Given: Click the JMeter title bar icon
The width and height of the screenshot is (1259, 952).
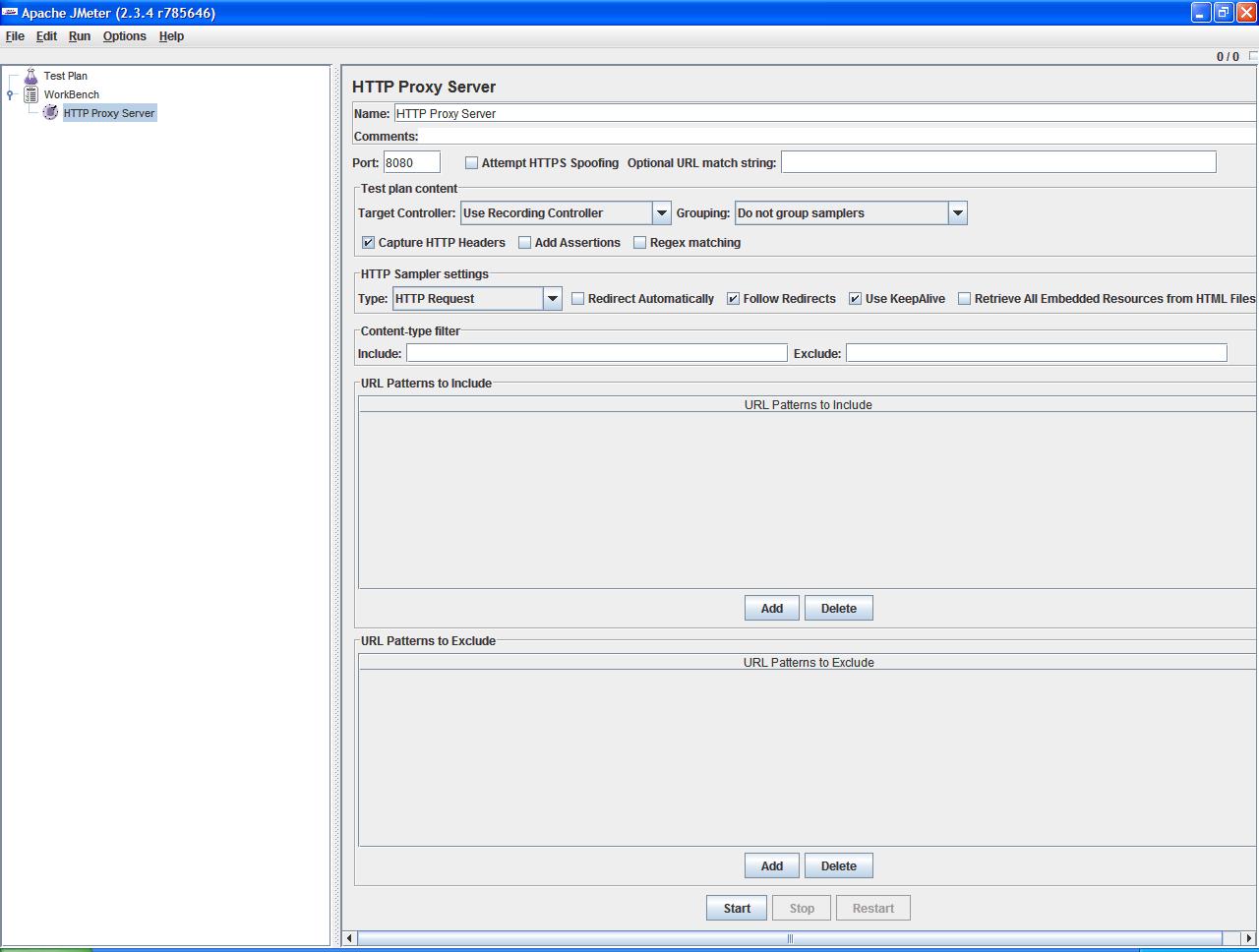Looking at the screenshot, I should (10, 12).
